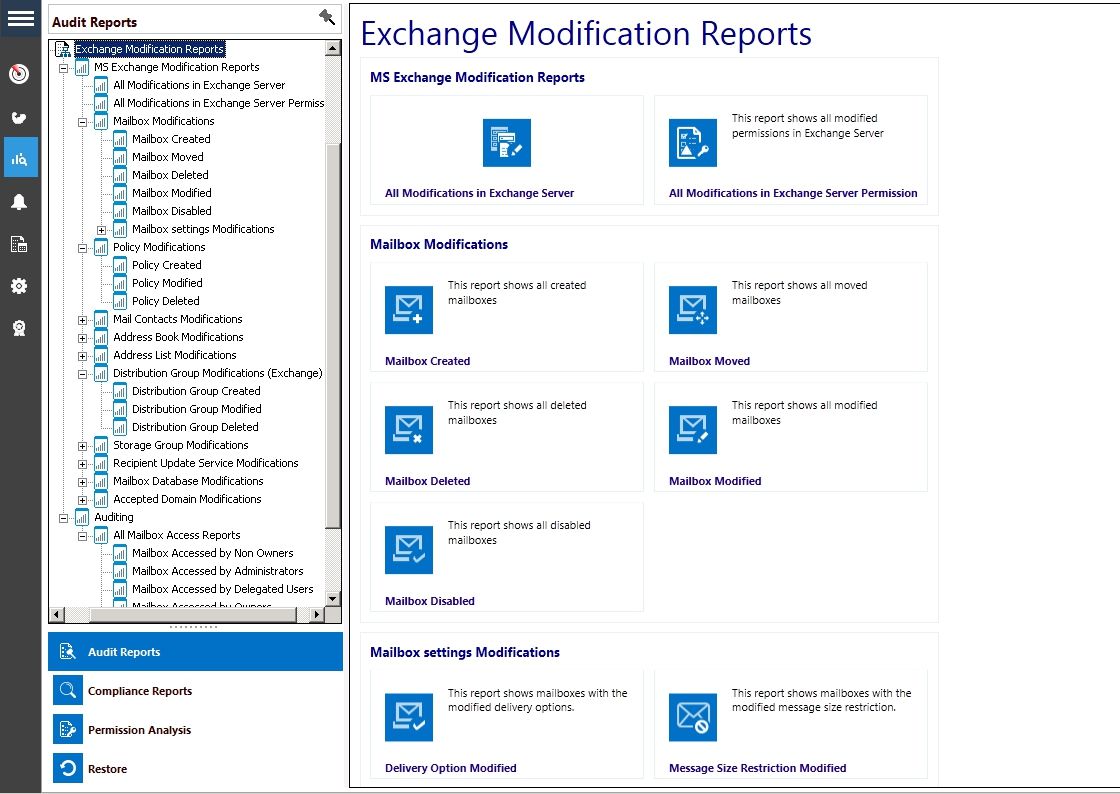Open the radar dashboard icon in sidebar
The width and height of the screenshot is (1120, 794).
[x=19, y=74]
